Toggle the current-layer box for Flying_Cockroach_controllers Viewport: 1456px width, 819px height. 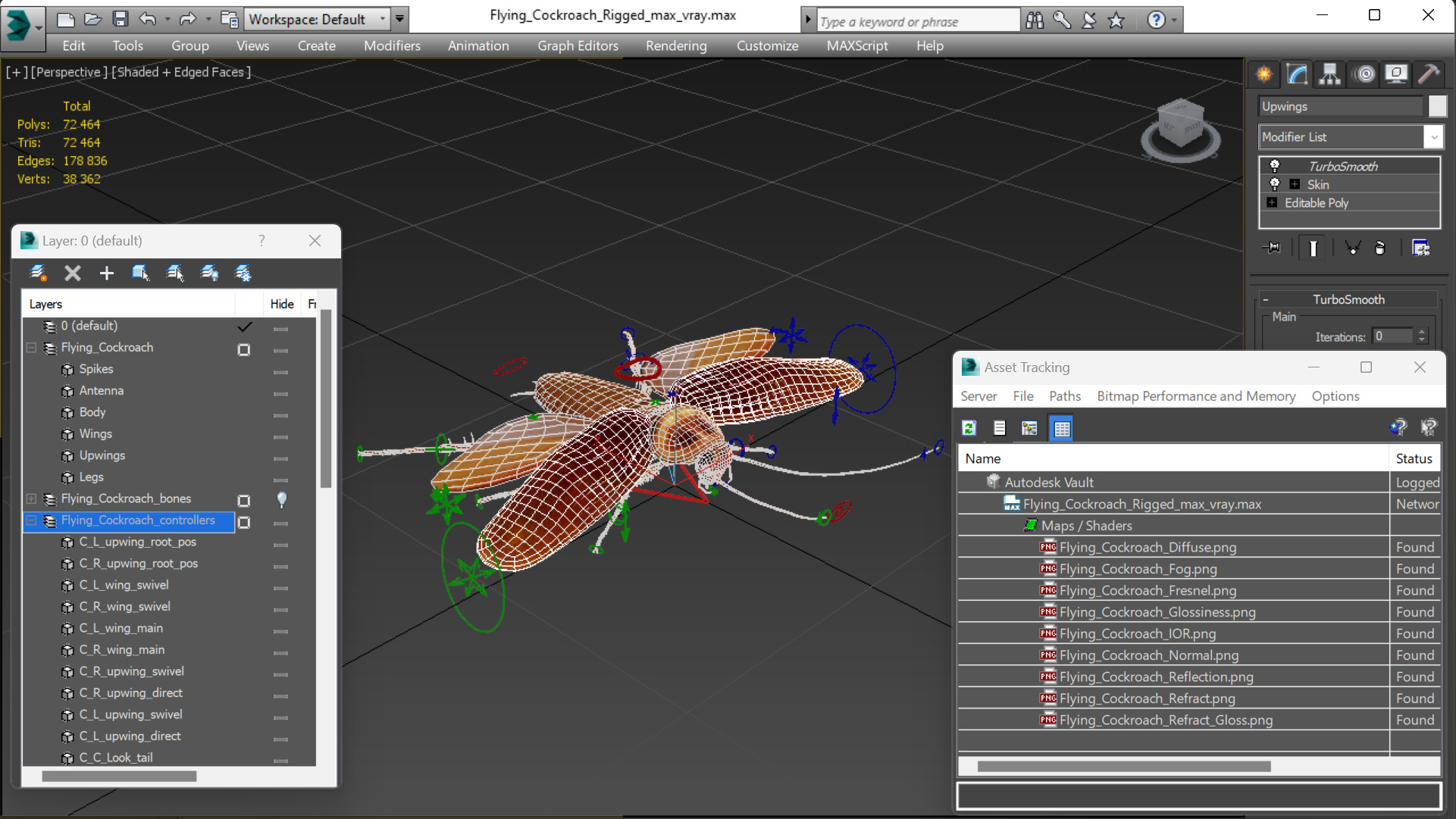click(244, 522)
